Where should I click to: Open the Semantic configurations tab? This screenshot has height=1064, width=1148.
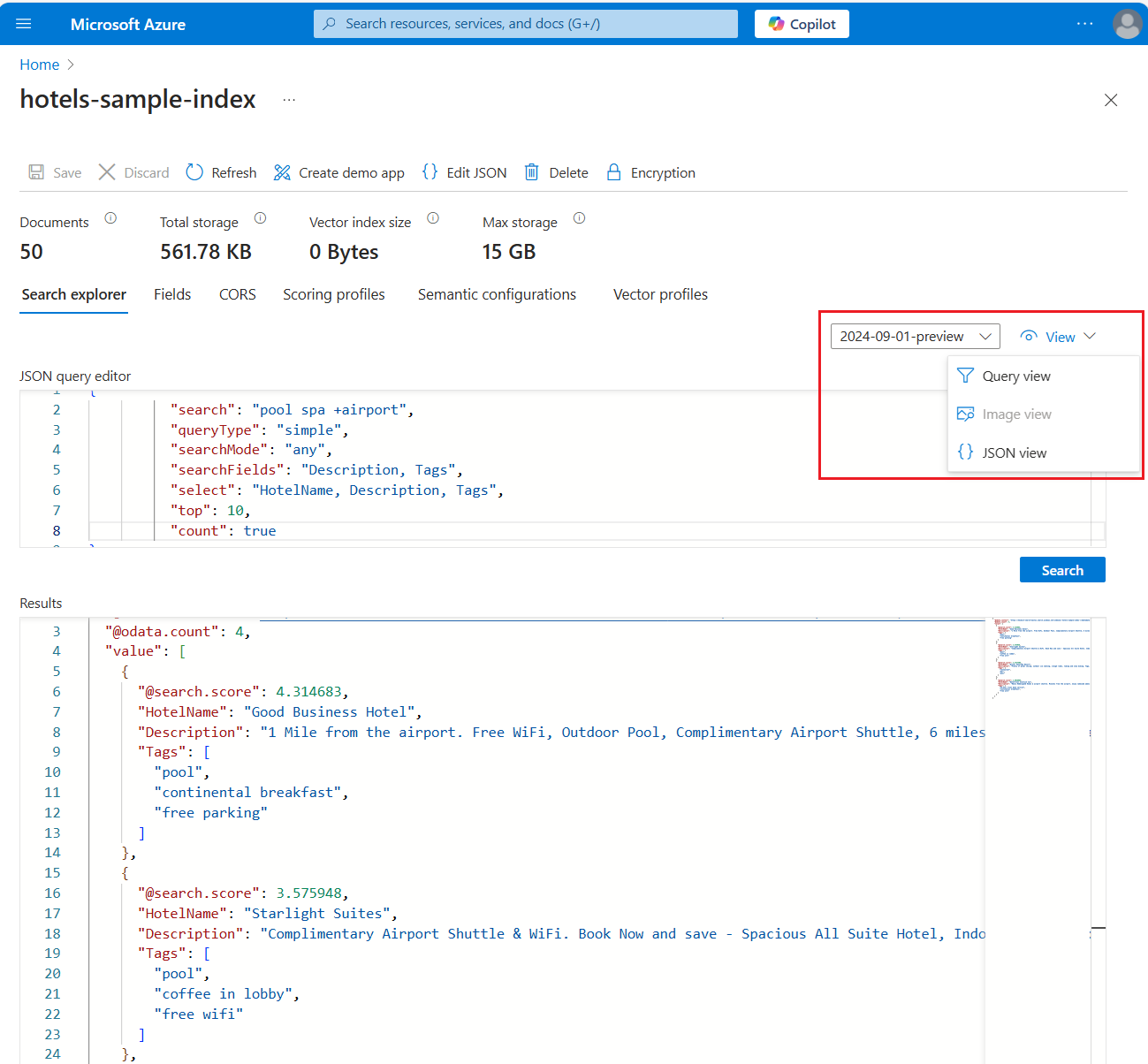point(497,294)
